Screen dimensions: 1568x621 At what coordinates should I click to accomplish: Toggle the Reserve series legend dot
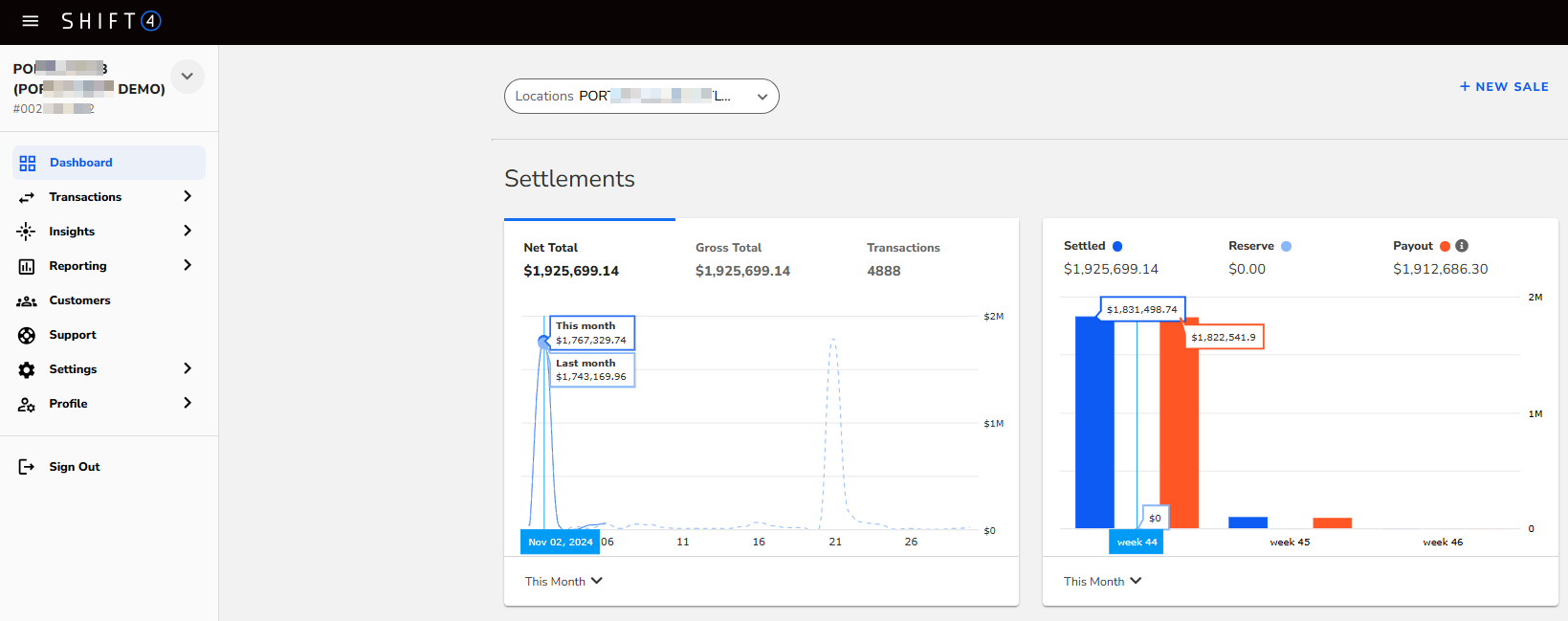click(1286, 246)
